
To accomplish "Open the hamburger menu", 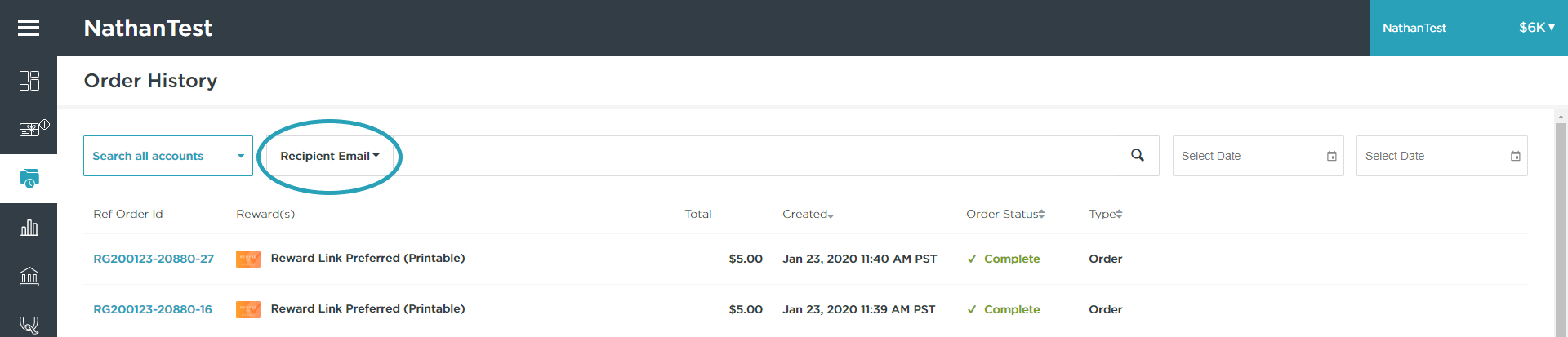I will pos(29,29).
